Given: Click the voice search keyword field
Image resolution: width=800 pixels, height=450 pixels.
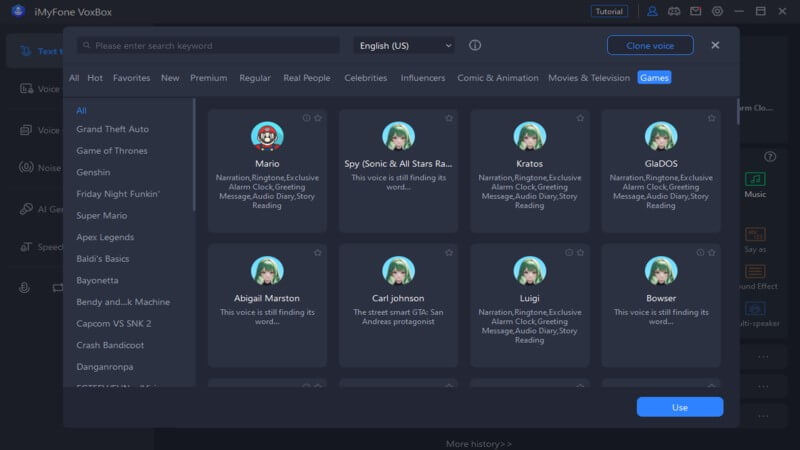Looking at the screenshot, I should point(208,45).
